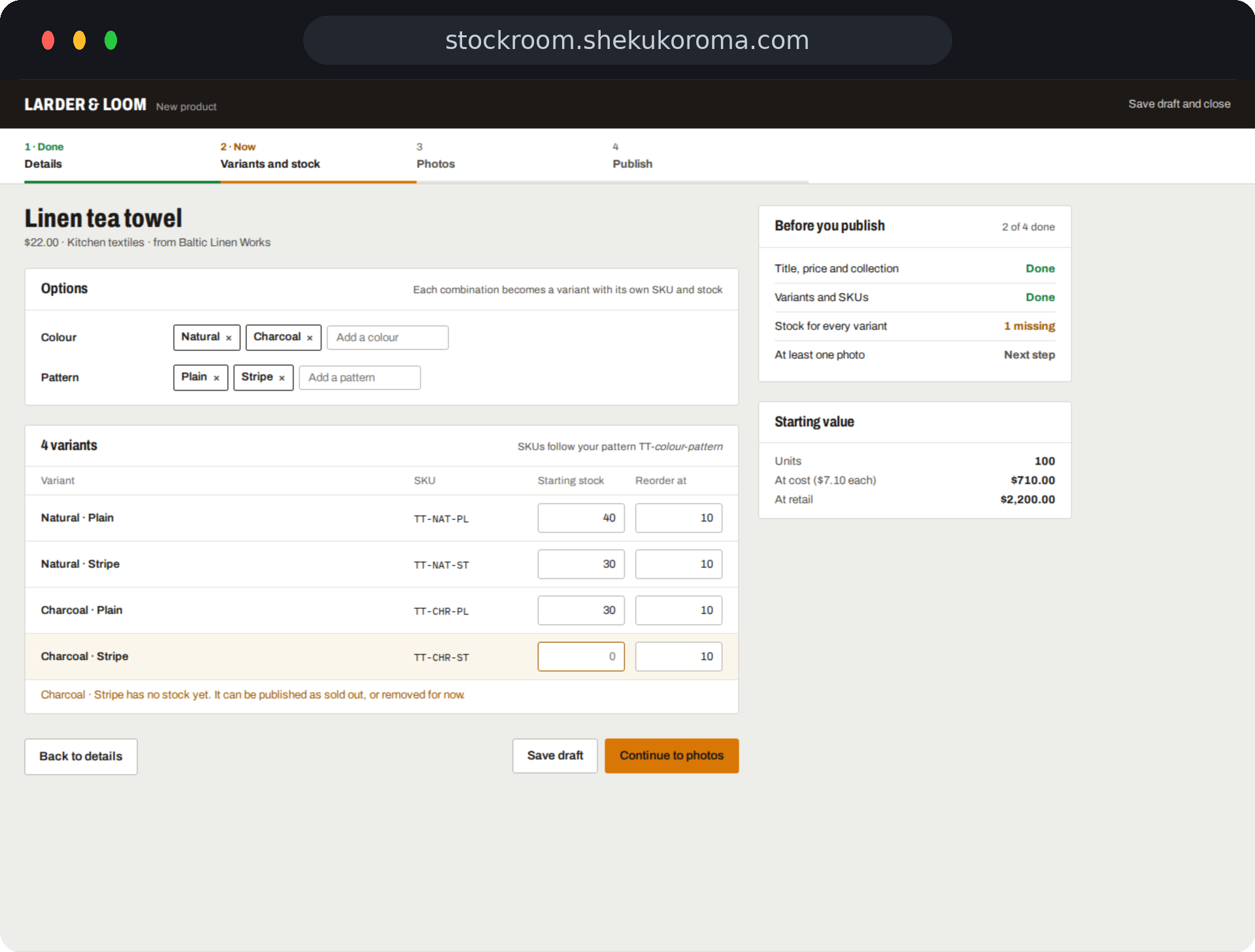Remove the Stripe pattern chip
Screen dimensions: 1255x952
[x=282, y=378]
